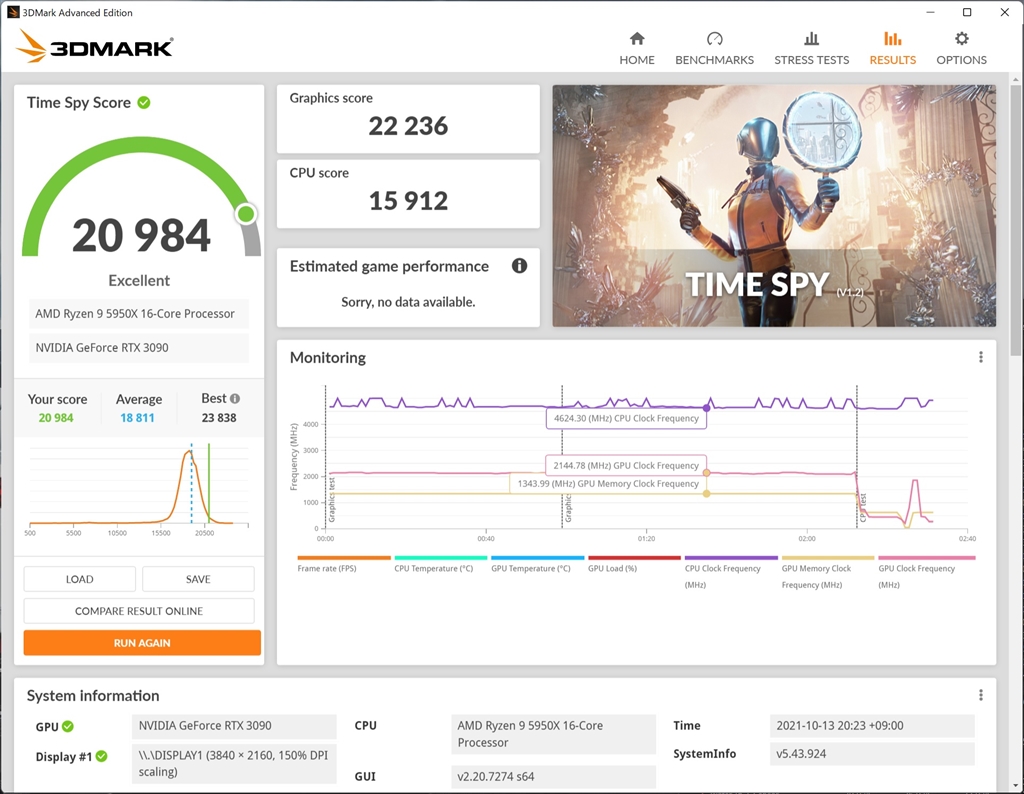Click the Best score 23 838

(x=219, y=418)
